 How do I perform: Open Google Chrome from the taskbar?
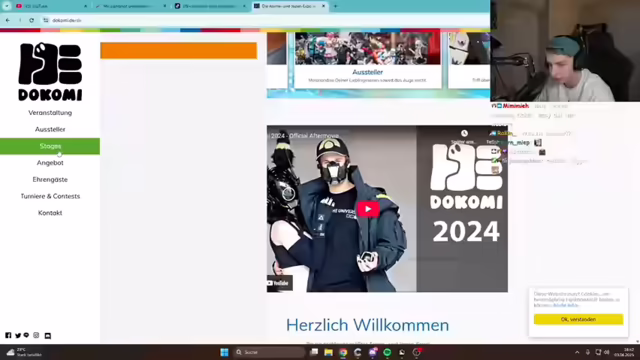coord(343,352)
